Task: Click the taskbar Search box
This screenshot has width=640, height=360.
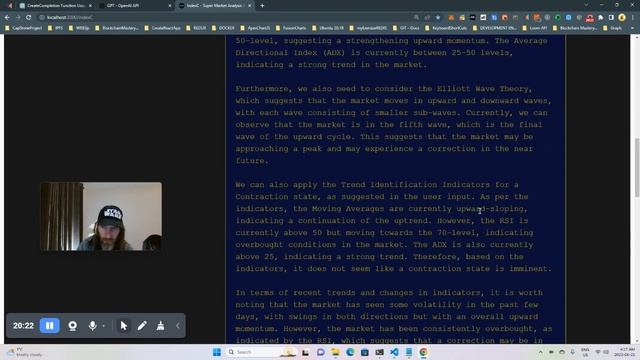Action: click(x=261, y=352)
